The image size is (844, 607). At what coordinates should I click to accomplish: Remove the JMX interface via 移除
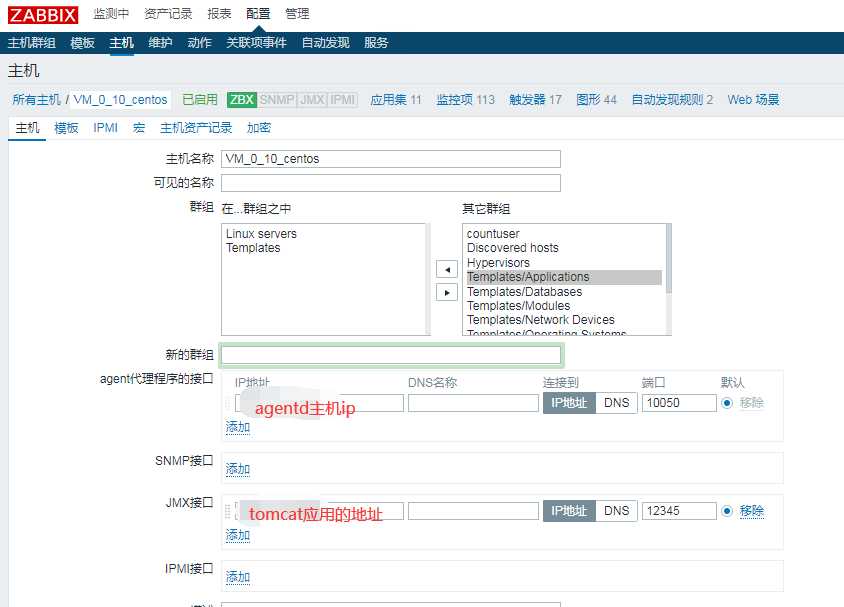(x=751, y=511)
